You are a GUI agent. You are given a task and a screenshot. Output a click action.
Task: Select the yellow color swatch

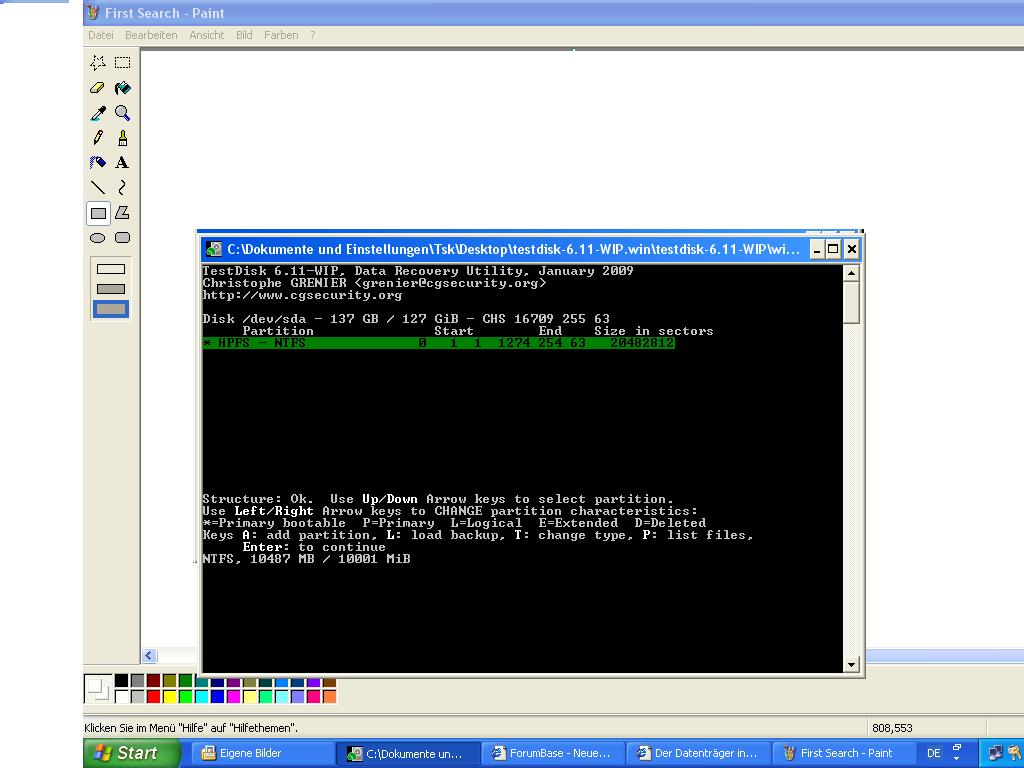tap(170, 697)
